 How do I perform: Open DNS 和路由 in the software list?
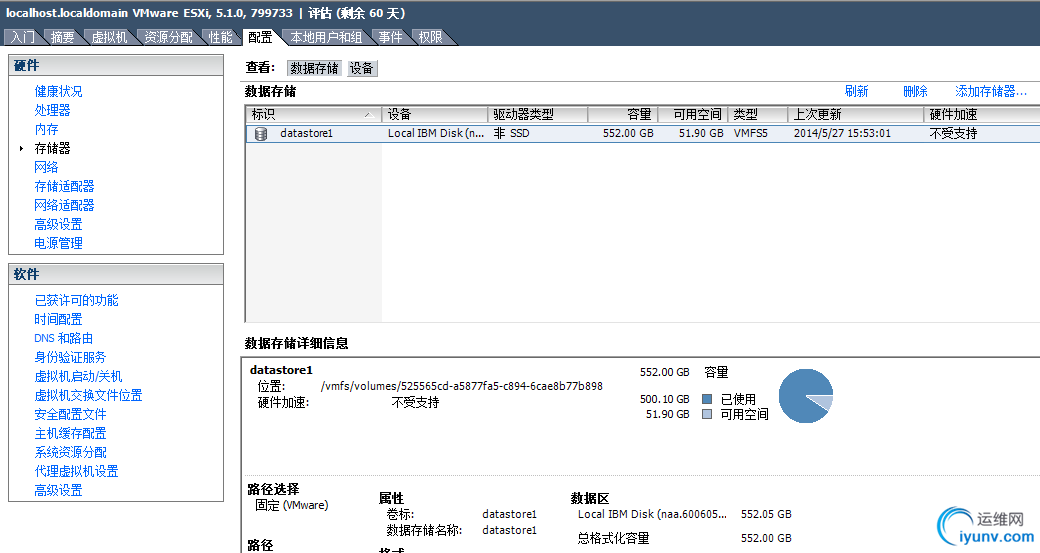pyautogui.click(x=64, y=338)
